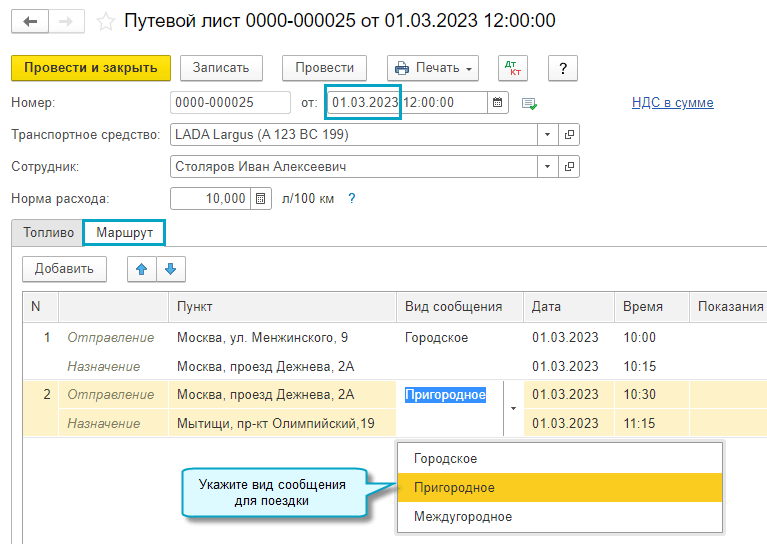The image size is (767, 544).
Task: Expand the Сотрудник dropdown list
Action: pos(547,166)
